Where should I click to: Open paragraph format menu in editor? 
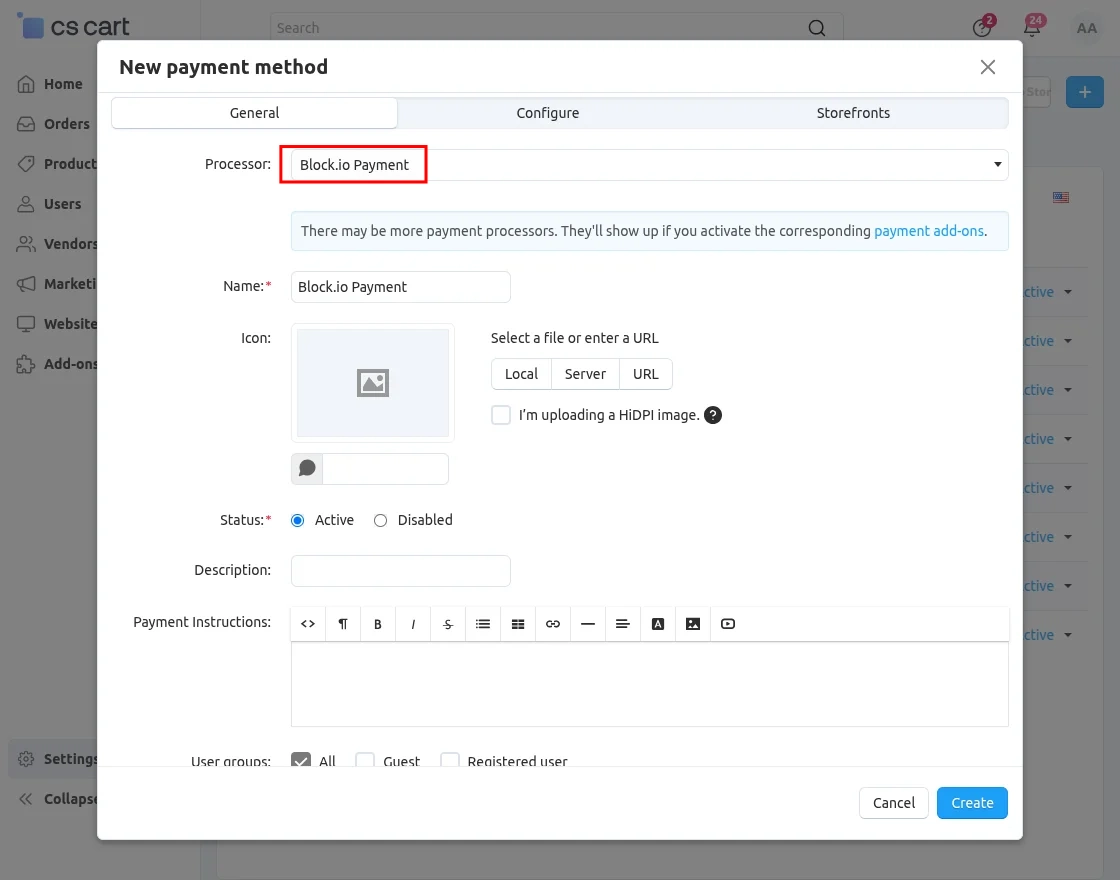343,624
